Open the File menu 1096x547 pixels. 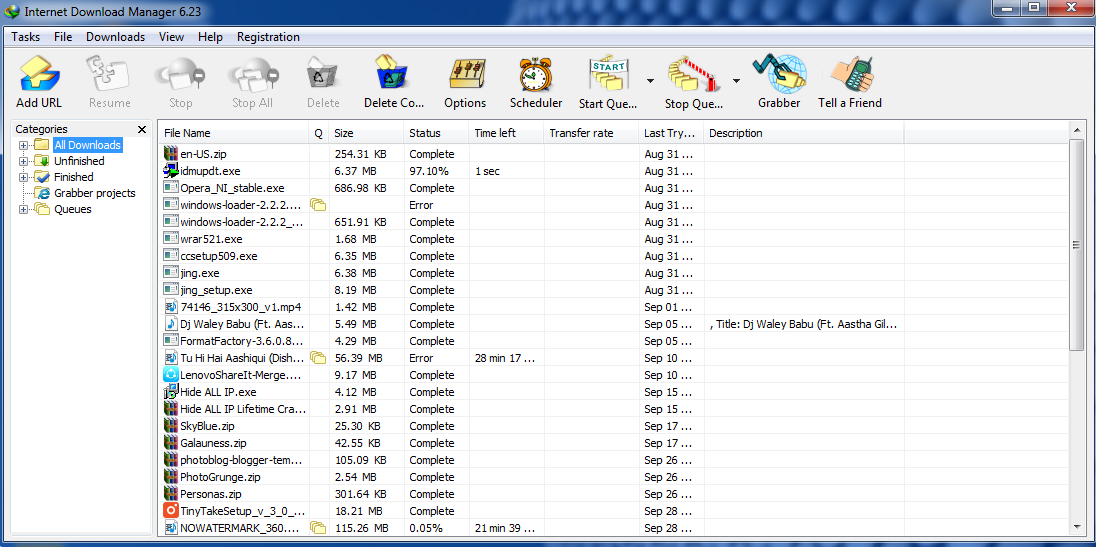click(63, 37)
